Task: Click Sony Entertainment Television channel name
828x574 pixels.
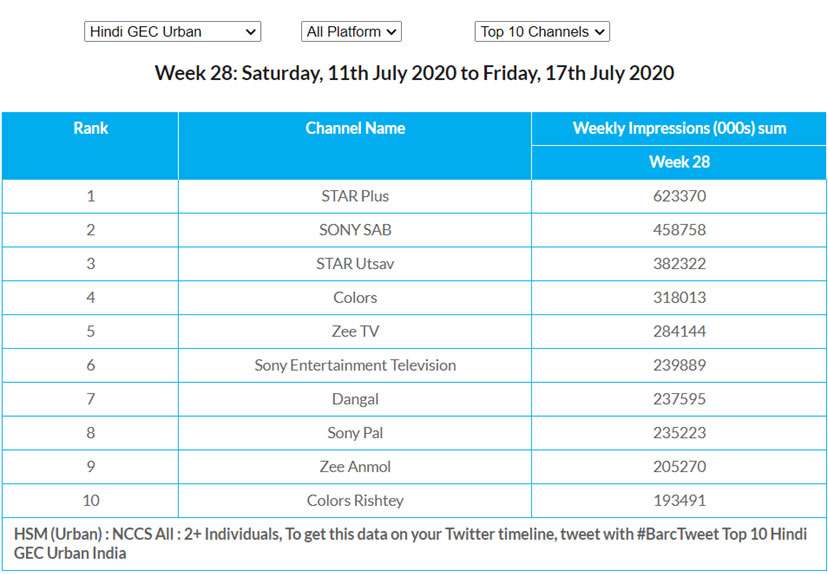Action: [x=355, y=366]
